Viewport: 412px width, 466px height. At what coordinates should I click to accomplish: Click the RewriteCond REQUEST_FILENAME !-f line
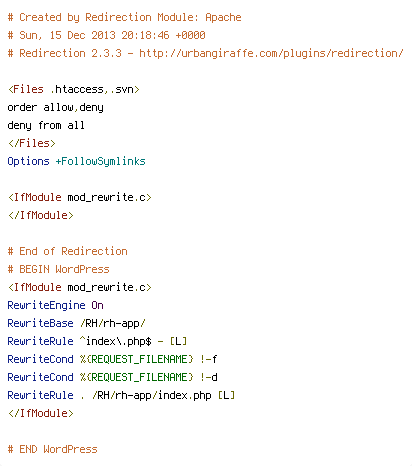(x=112, y=359)
